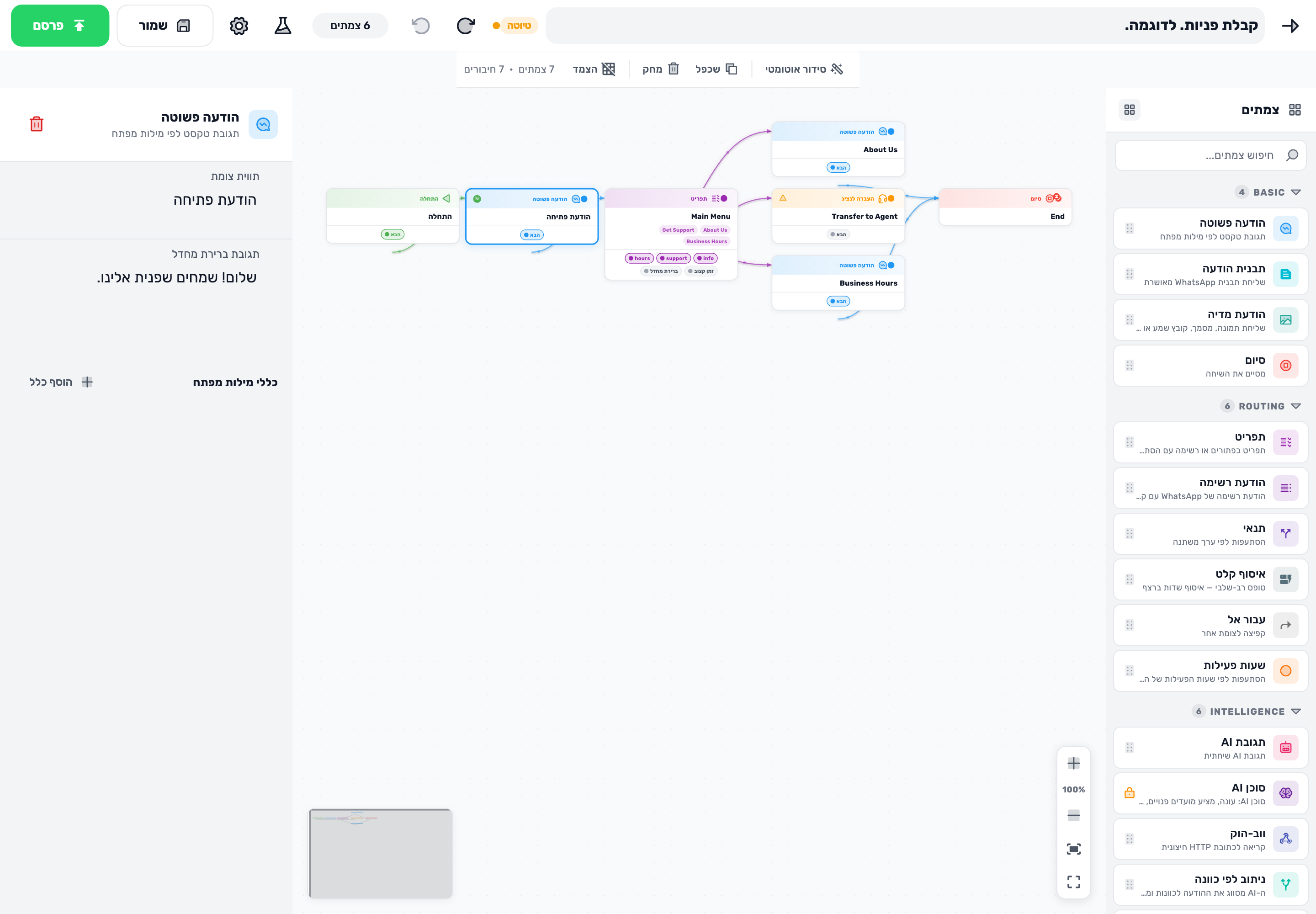1316x914 pixels.
Task: Click the red trash icon in properties panel
Action: [x=37, y=124]
